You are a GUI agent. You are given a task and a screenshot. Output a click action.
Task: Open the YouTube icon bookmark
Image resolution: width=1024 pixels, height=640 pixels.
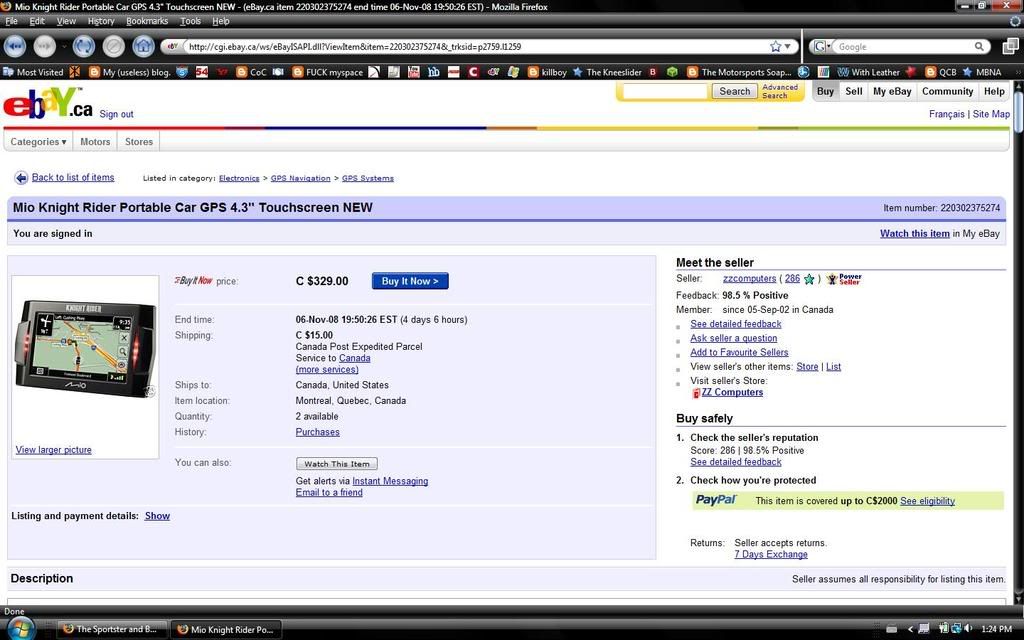point(413,72)
